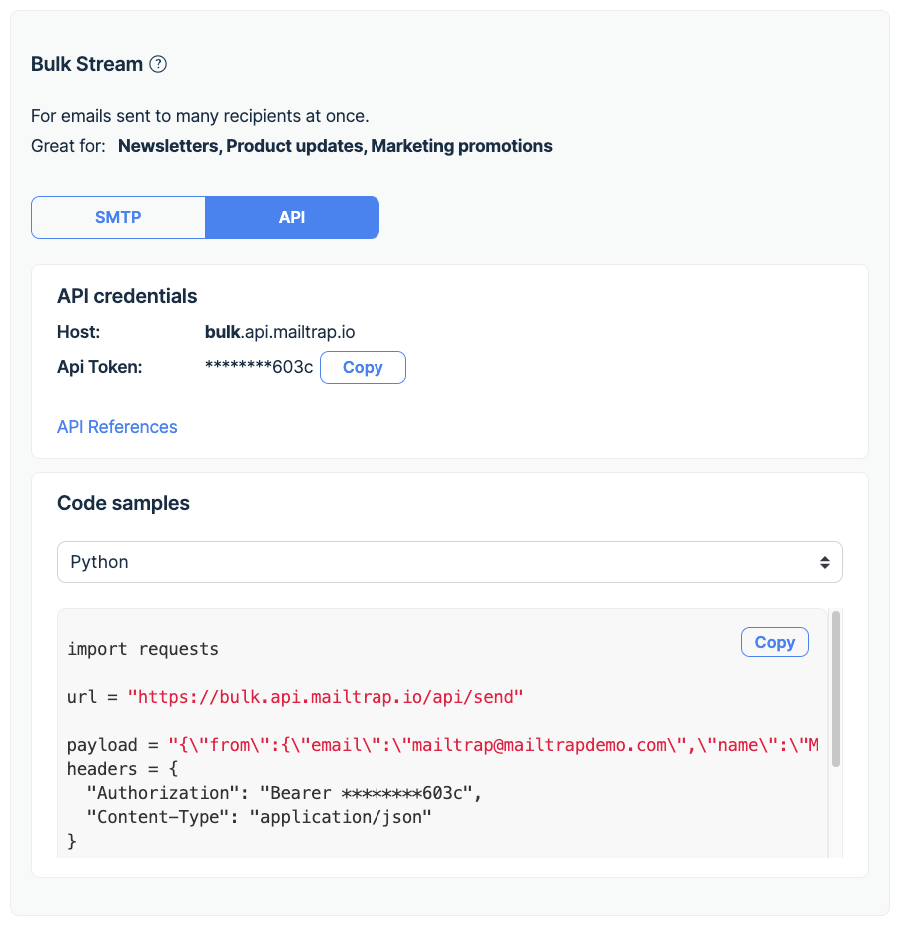Click the API credentials panel title

tap(127, 296)
